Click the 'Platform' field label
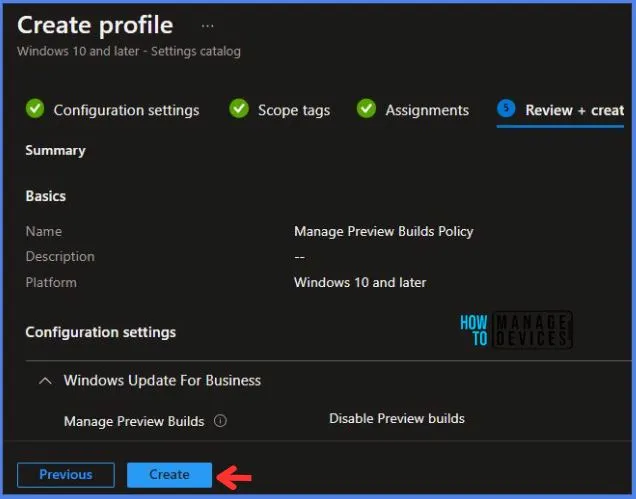 tap(51, 282)
